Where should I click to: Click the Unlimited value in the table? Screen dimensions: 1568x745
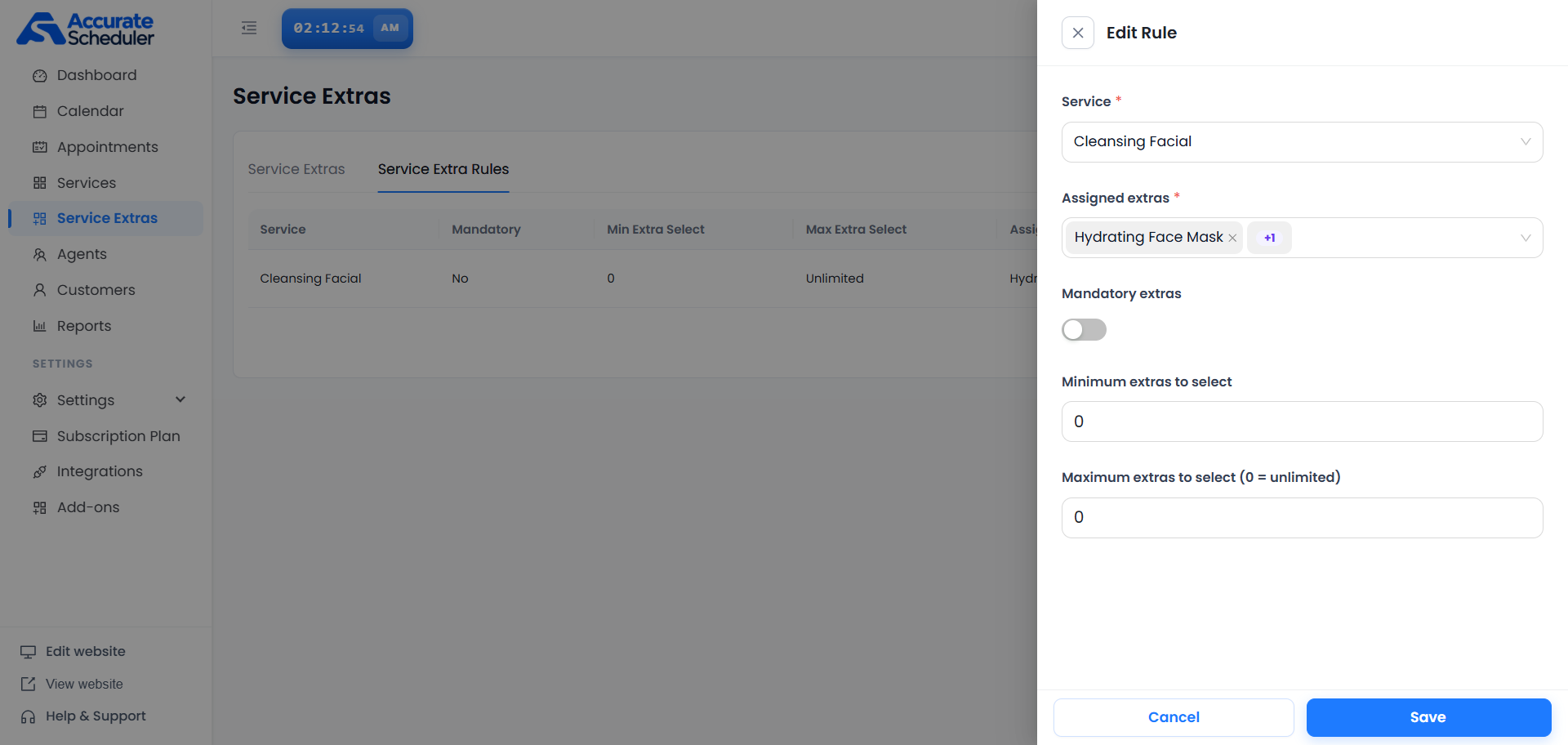[x=835, y=279]
